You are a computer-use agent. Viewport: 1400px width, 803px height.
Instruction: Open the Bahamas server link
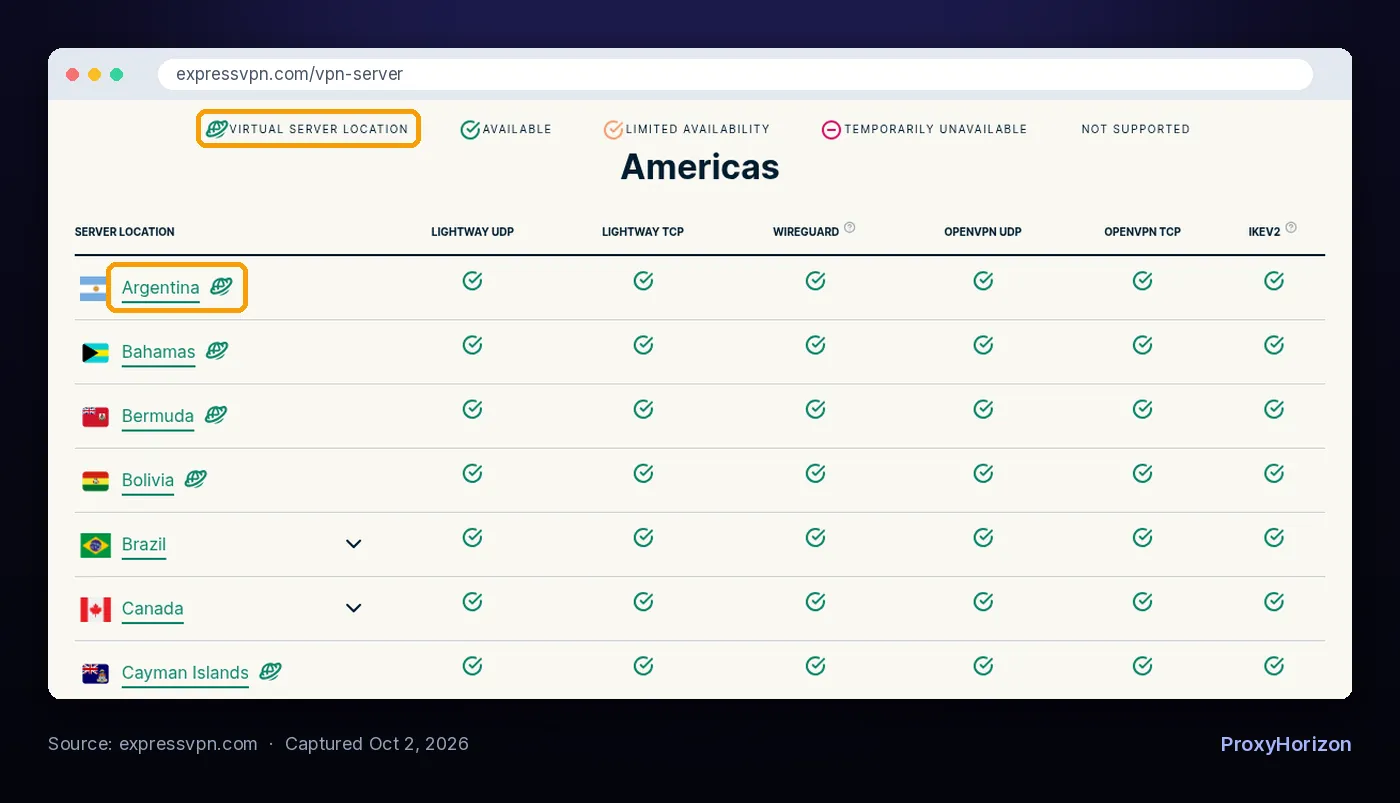[158, 352]
